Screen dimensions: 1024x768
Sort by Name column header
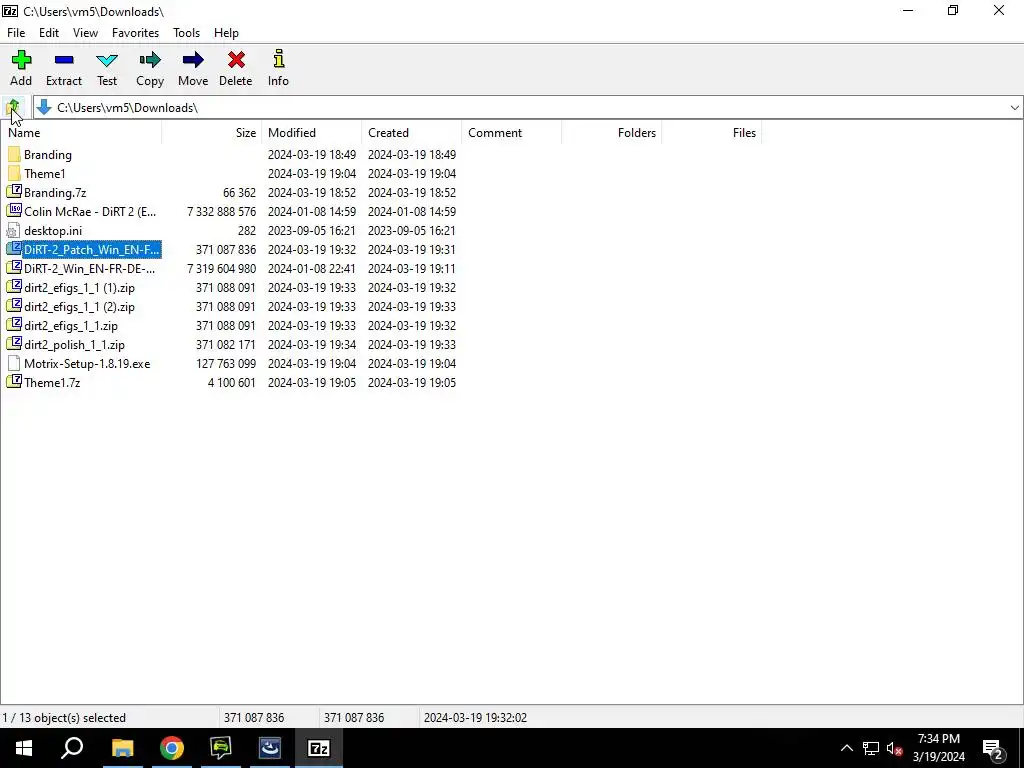pos(81,133)
